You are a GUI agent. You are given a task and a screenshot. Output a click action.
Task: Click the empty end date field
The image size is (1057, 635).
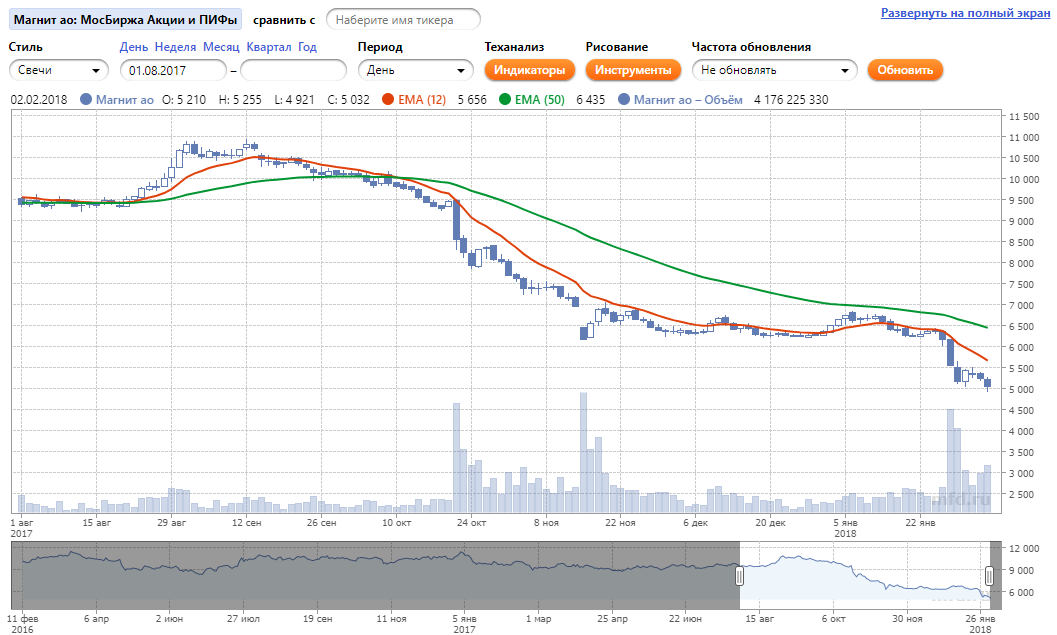293,70
